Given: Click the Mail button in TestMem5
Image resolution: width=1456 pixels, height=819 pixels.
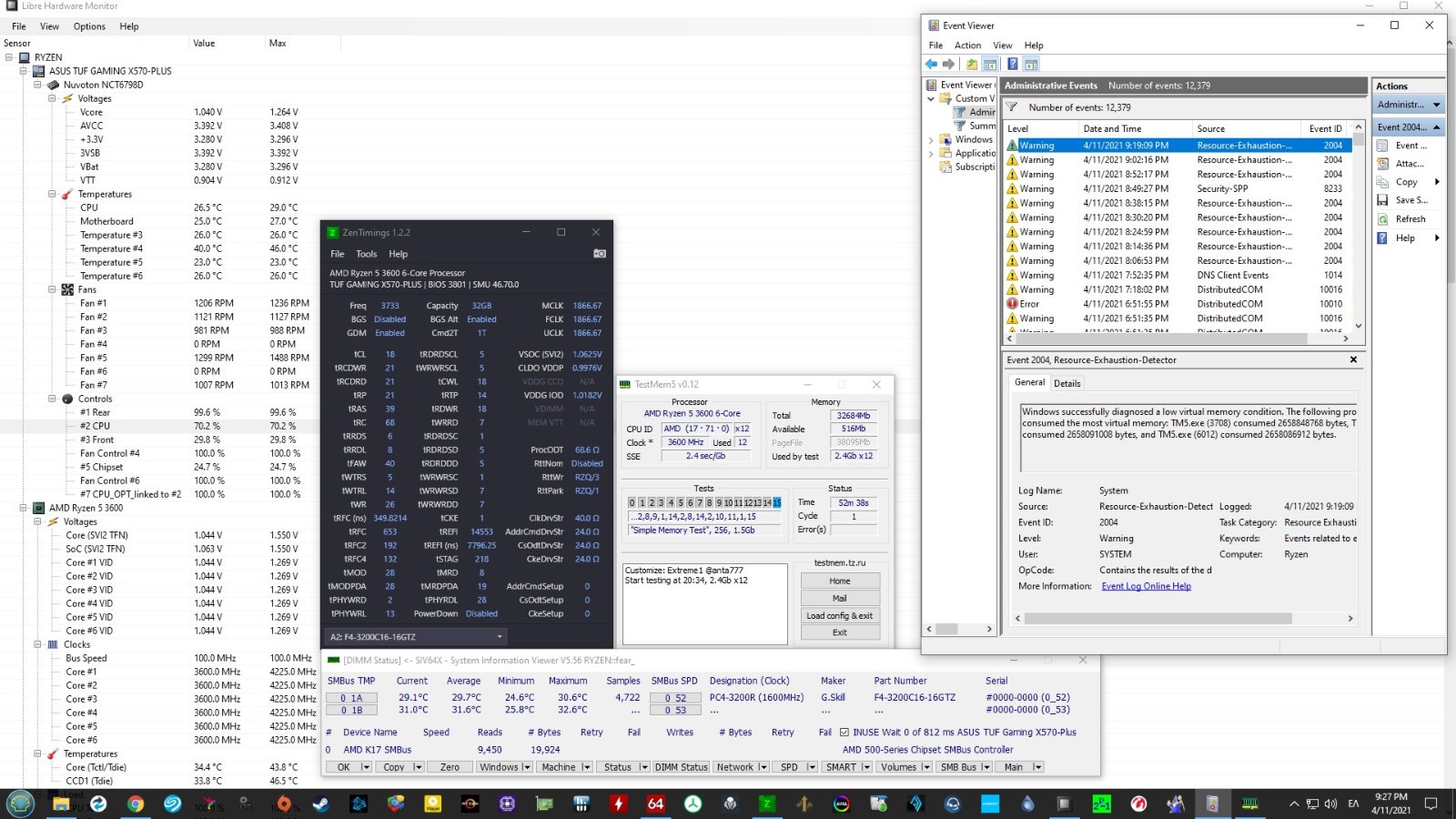Looking at the screenshot, I should click(840, 598).
